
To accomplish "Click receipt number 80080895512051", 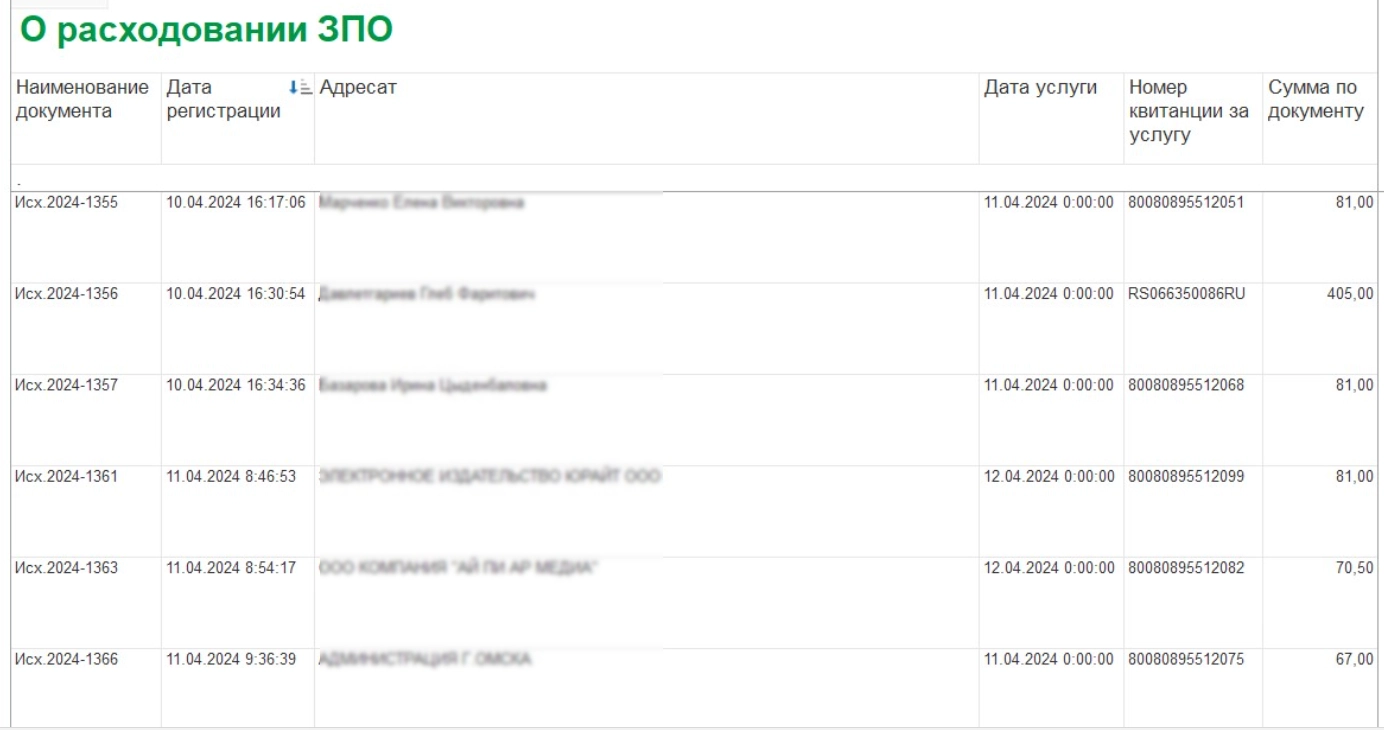I will pos(1186,203).
